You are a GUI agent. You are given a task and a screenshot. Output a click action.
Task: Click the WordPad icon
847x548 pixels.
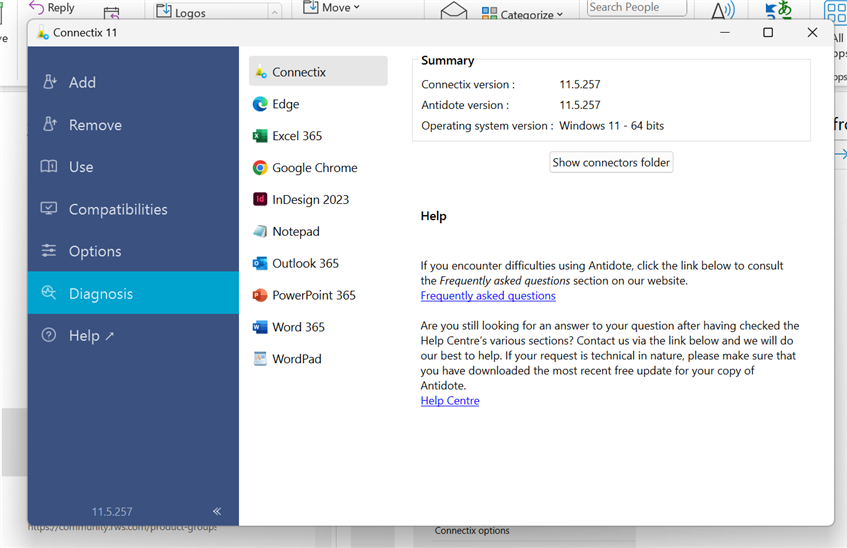tap(260, 359)
